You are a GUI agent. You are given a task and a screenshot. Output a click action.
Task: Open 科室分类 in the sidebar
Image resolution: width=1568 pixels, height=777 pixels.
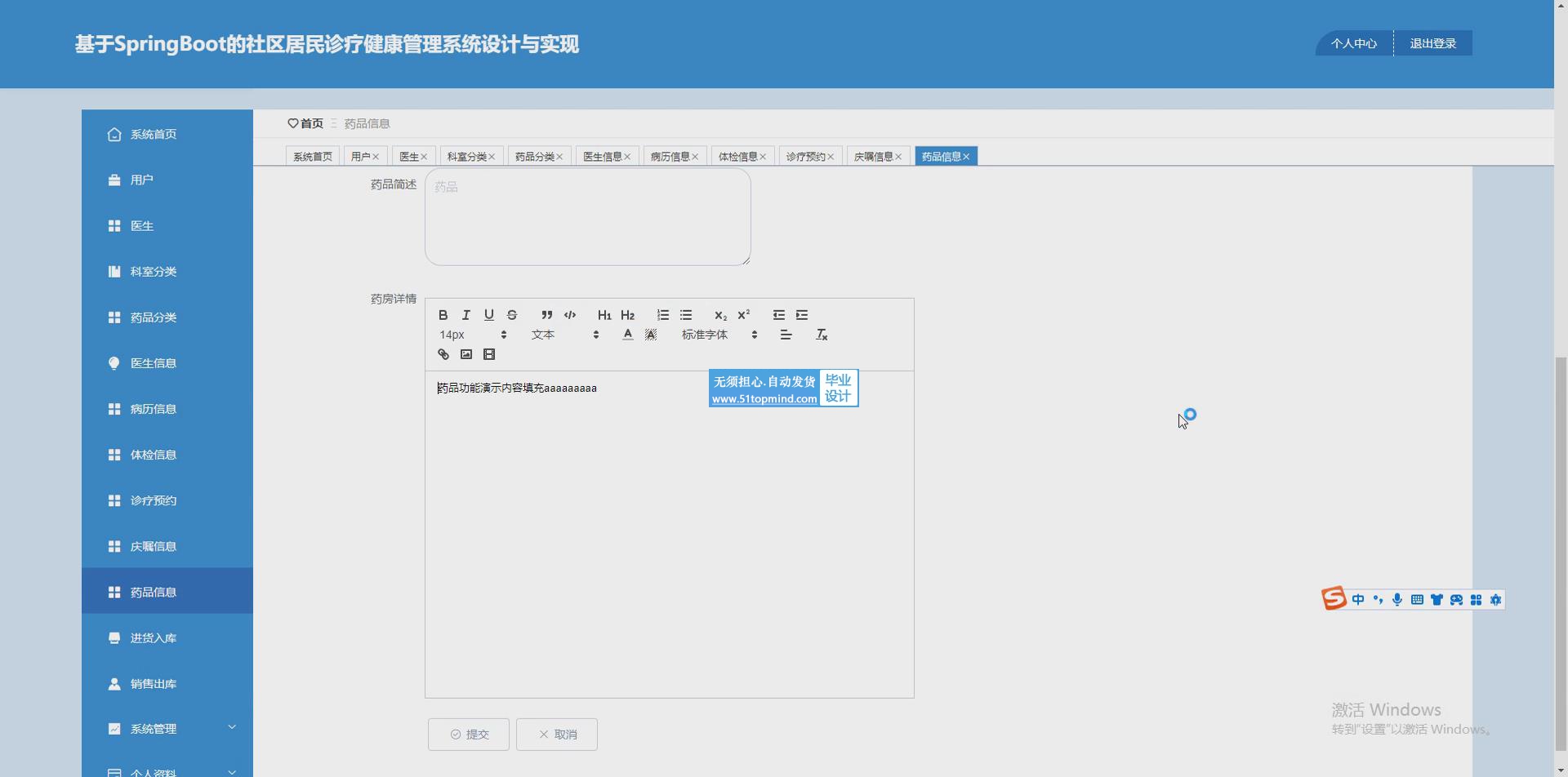[x=167, y=271]
